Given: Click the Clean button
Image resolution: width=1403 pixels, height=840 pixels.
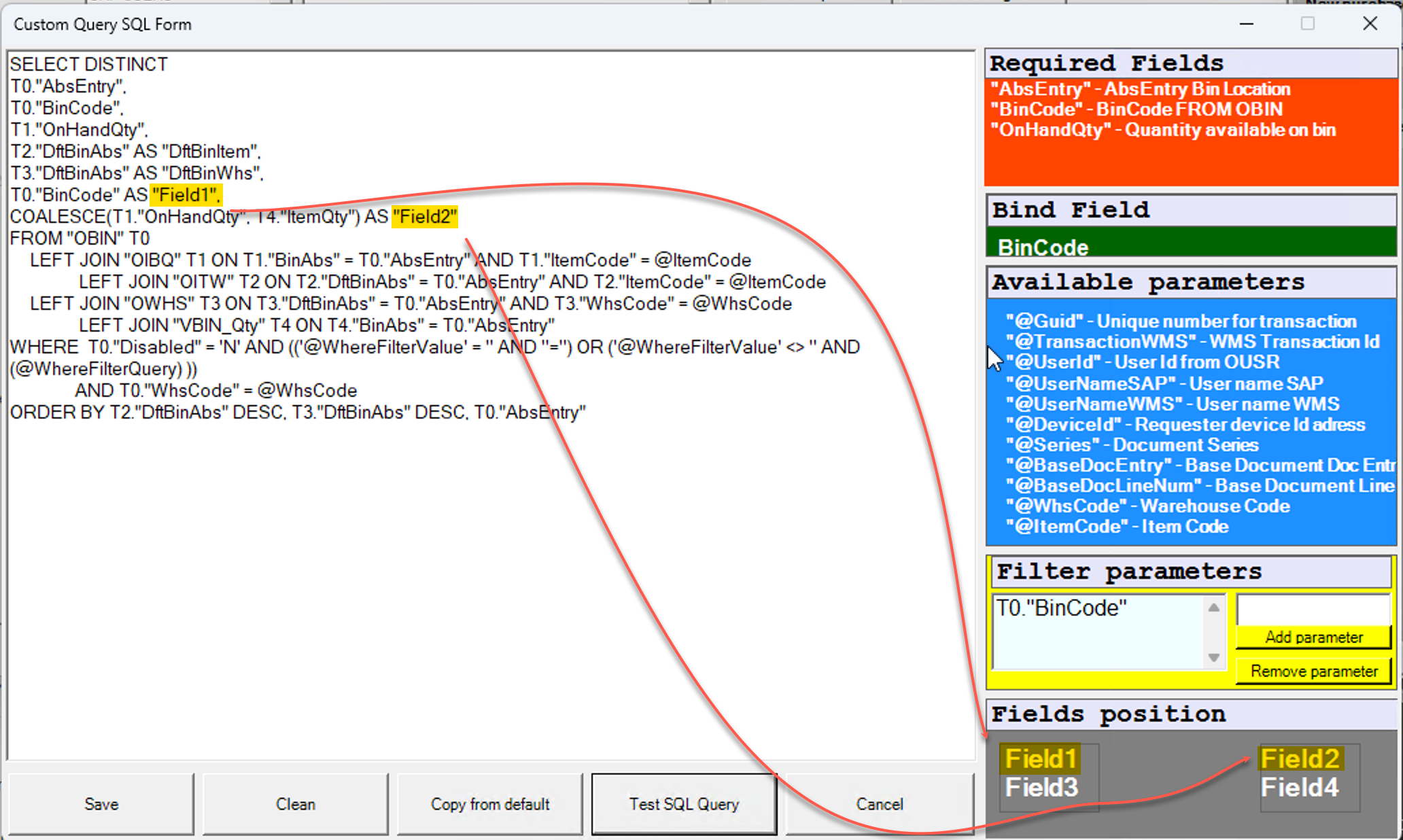Looking at the screenshot, I should coord(295,804).
